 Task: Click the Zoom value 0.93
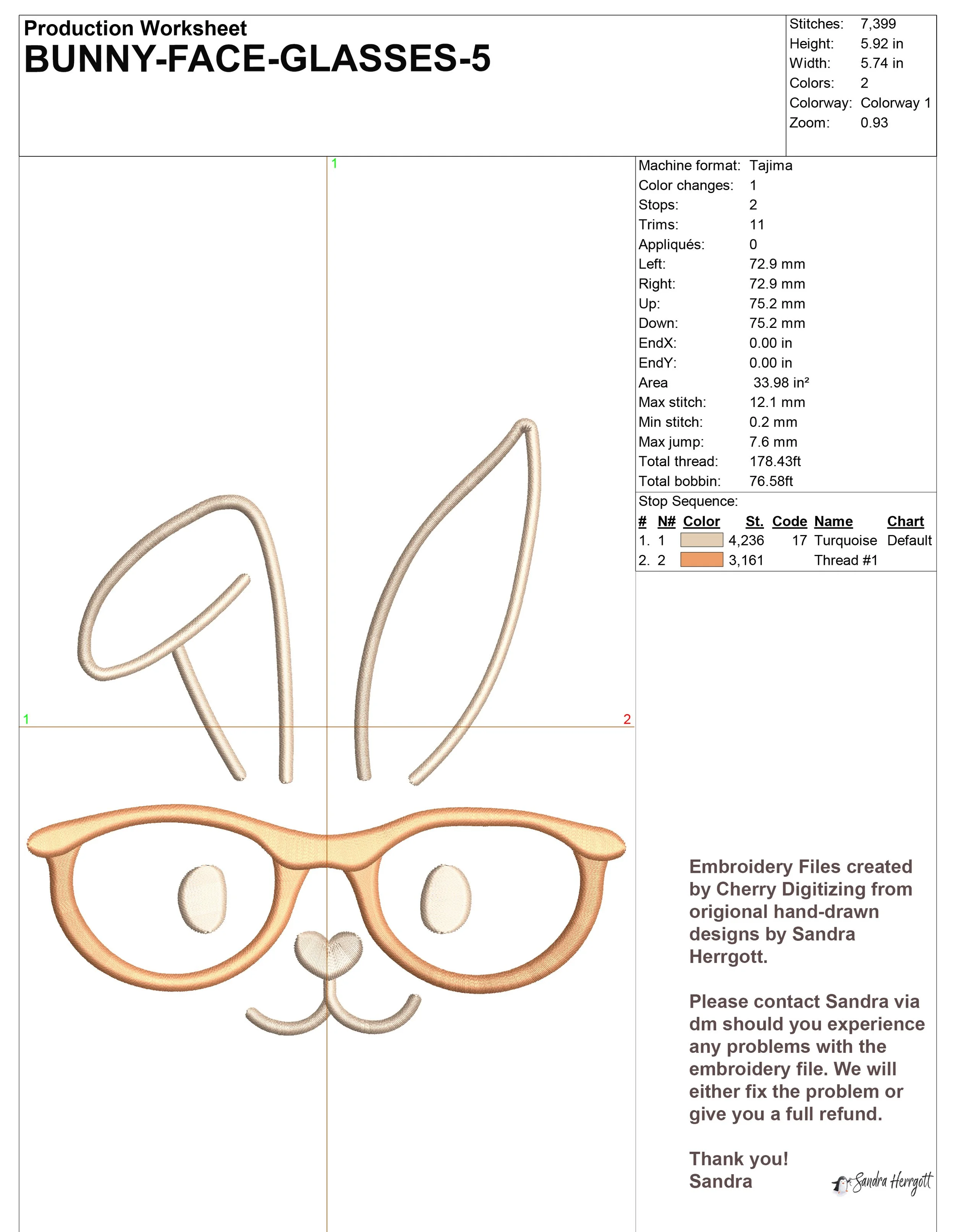874,122
